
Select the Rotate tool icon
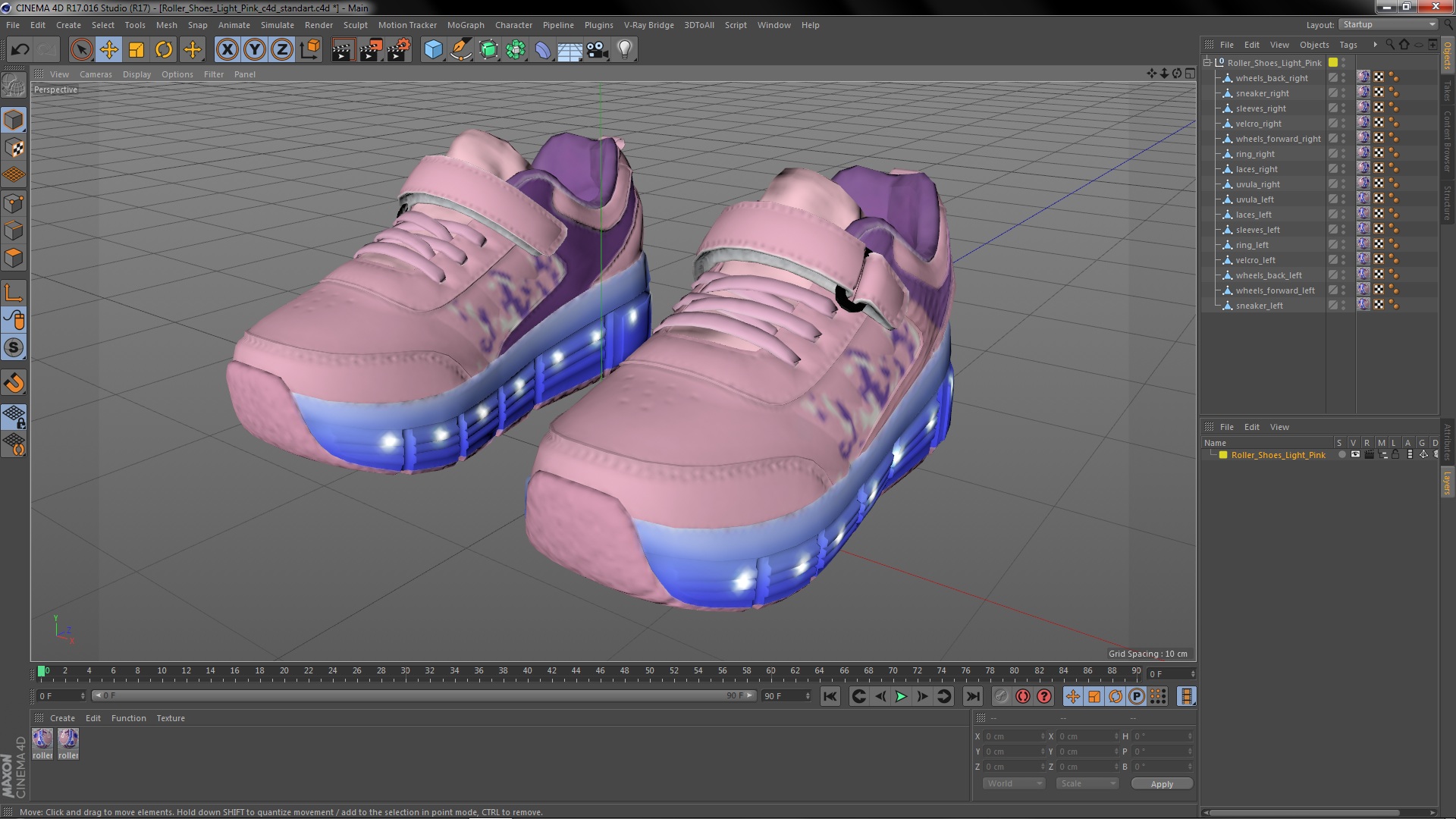point(164,50)
